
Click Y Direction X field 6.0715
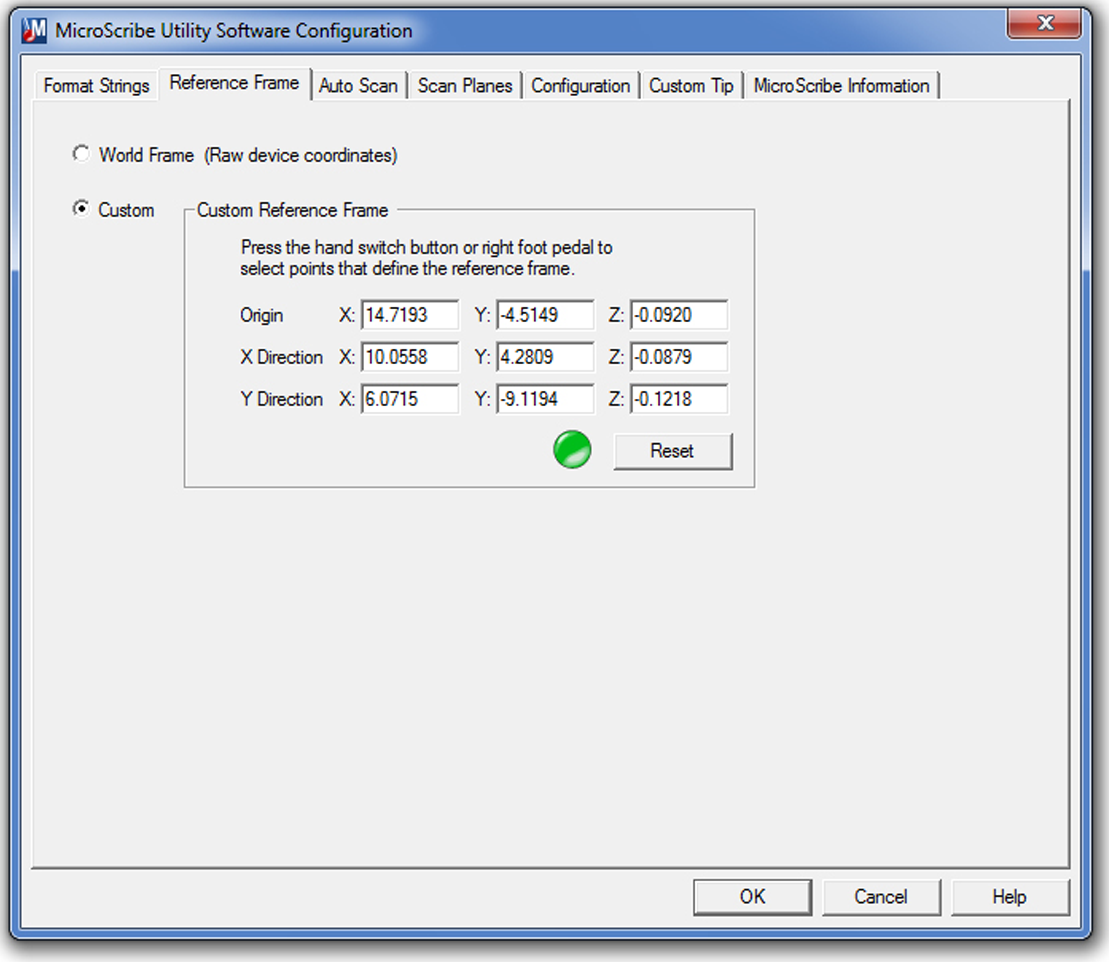410,399
